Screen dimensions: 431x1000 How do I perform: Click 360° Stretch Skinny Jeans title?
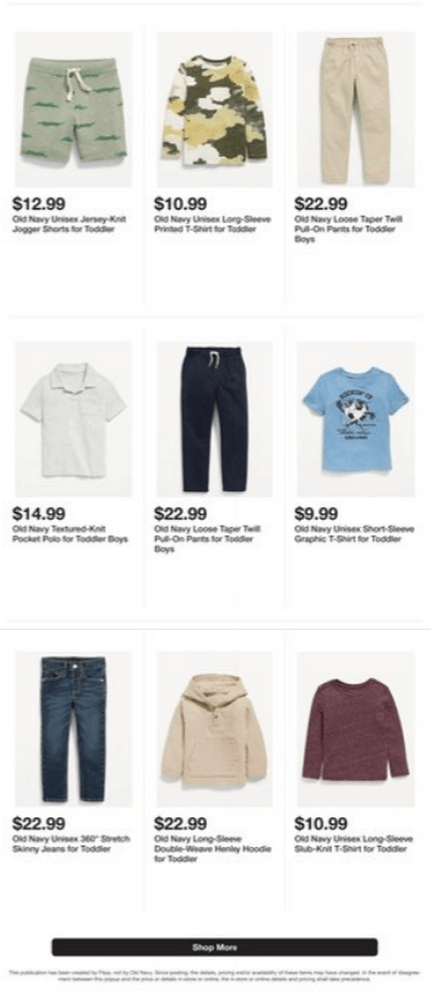71,844
